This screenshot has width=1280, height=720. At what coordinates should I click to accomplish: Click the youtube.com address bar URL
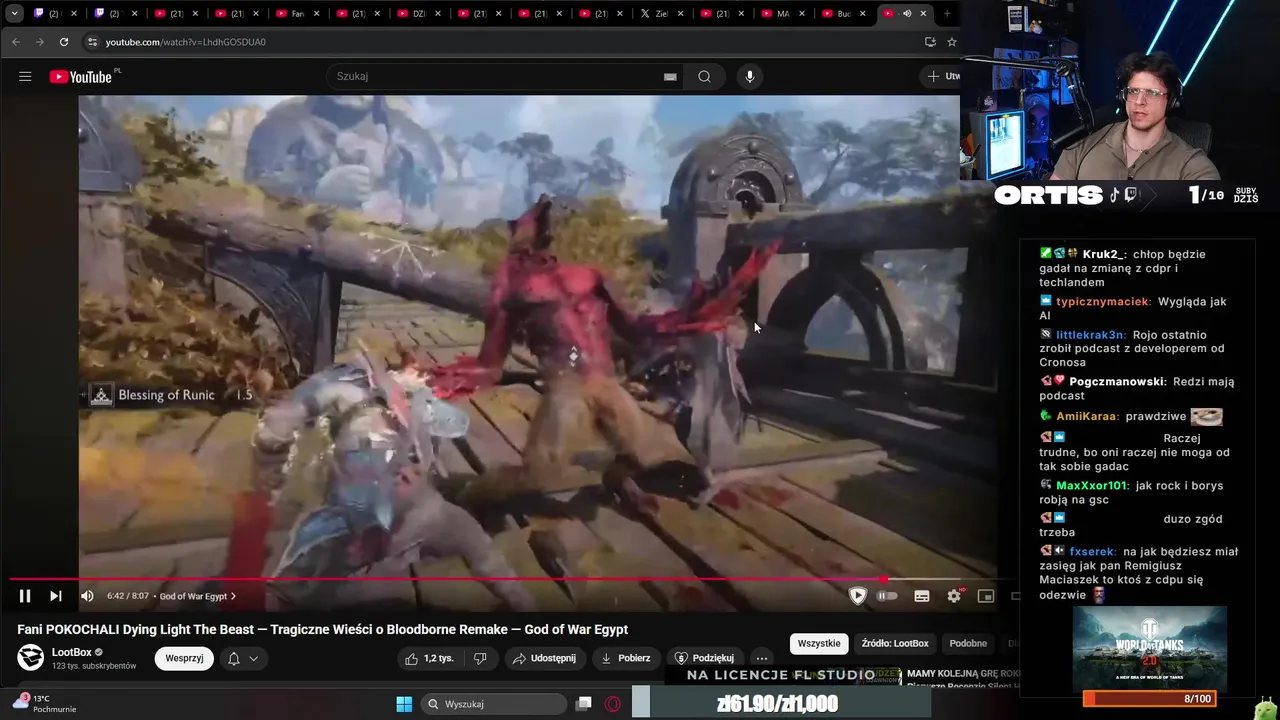pyautogui.click(x=186, y=42)
